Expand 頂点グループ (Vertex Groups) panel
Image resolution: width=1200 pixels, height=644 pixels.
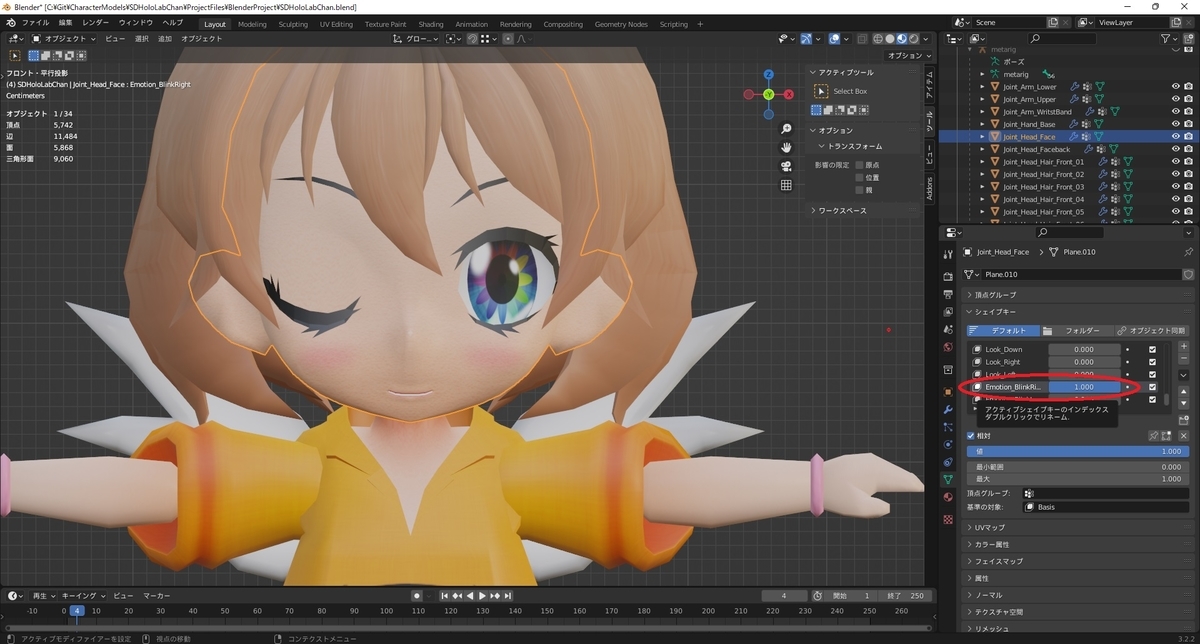[x=1080, y=295]
